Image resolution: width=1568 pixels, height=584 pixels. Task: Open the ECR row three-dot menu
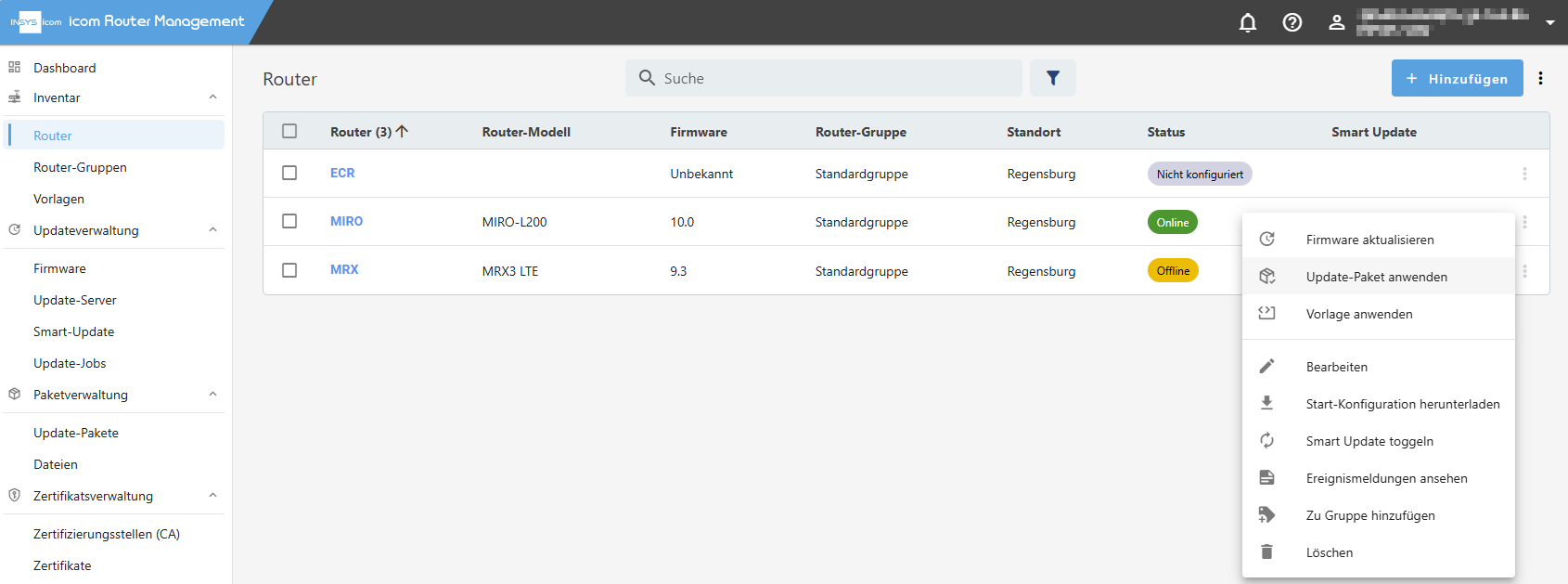[1524, 174]
